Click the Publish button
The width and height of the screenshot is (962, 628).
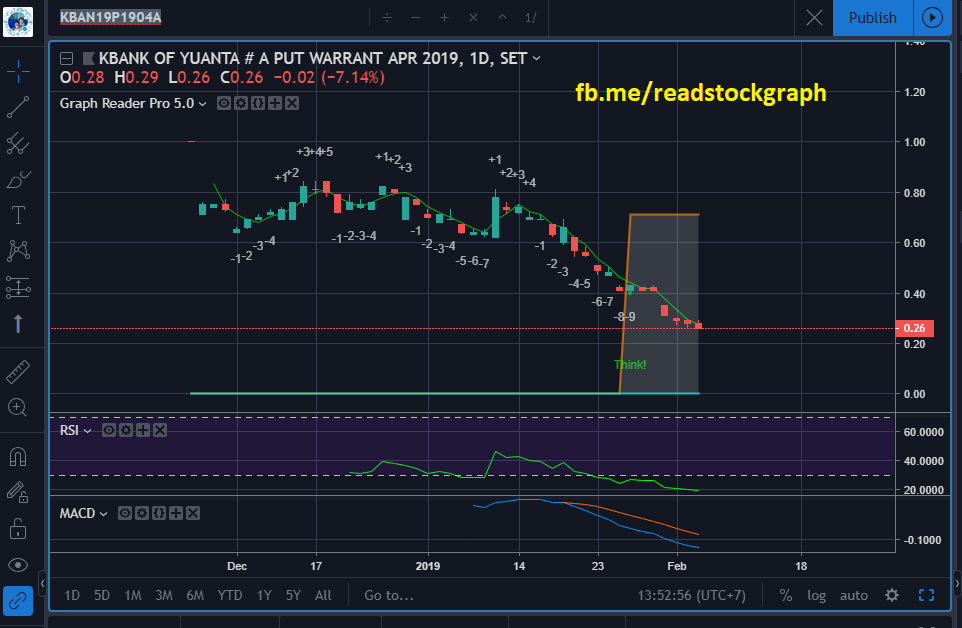click(x=872, y=18)
